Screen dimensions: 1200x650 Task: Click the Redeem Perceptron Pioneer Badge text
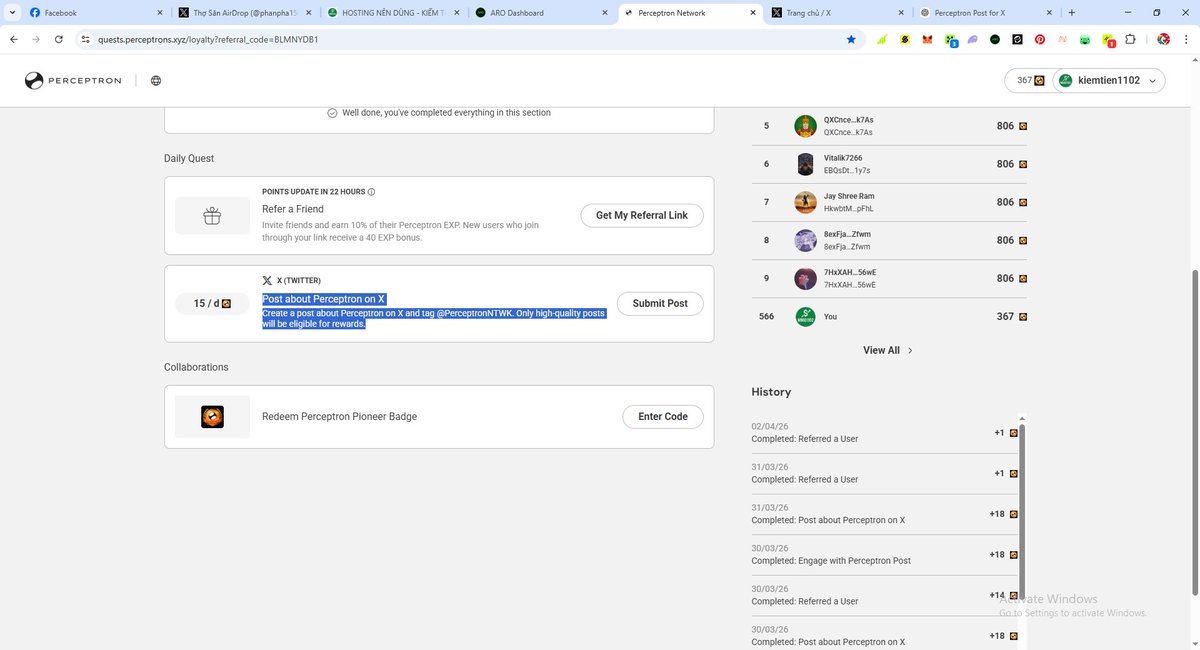[x=339, y=416]
